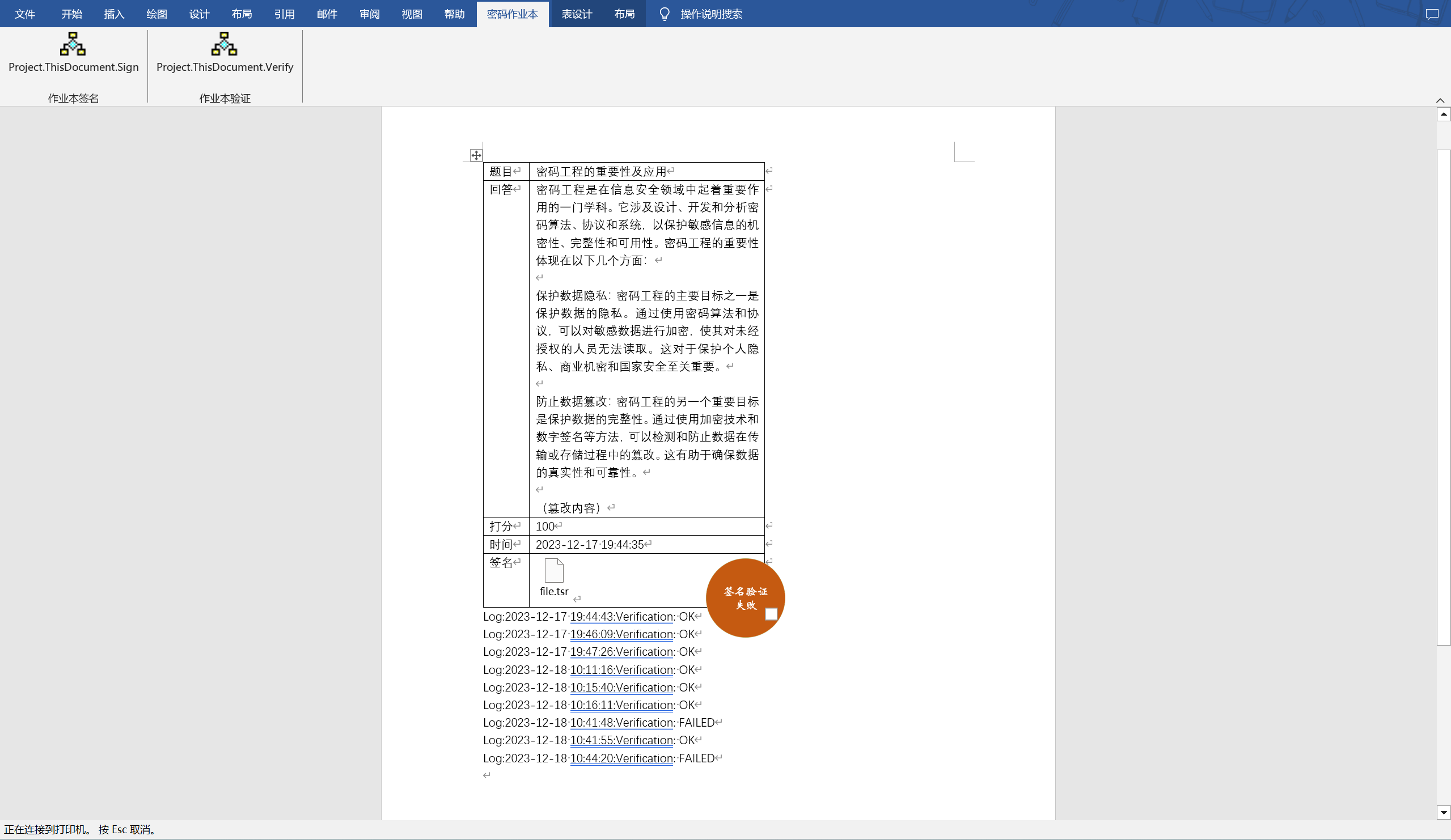Viewport: 1451px width, 840px height.
Task: Click the Project.ThisDocument.Sign macro icon
Action: click(73, 44)
